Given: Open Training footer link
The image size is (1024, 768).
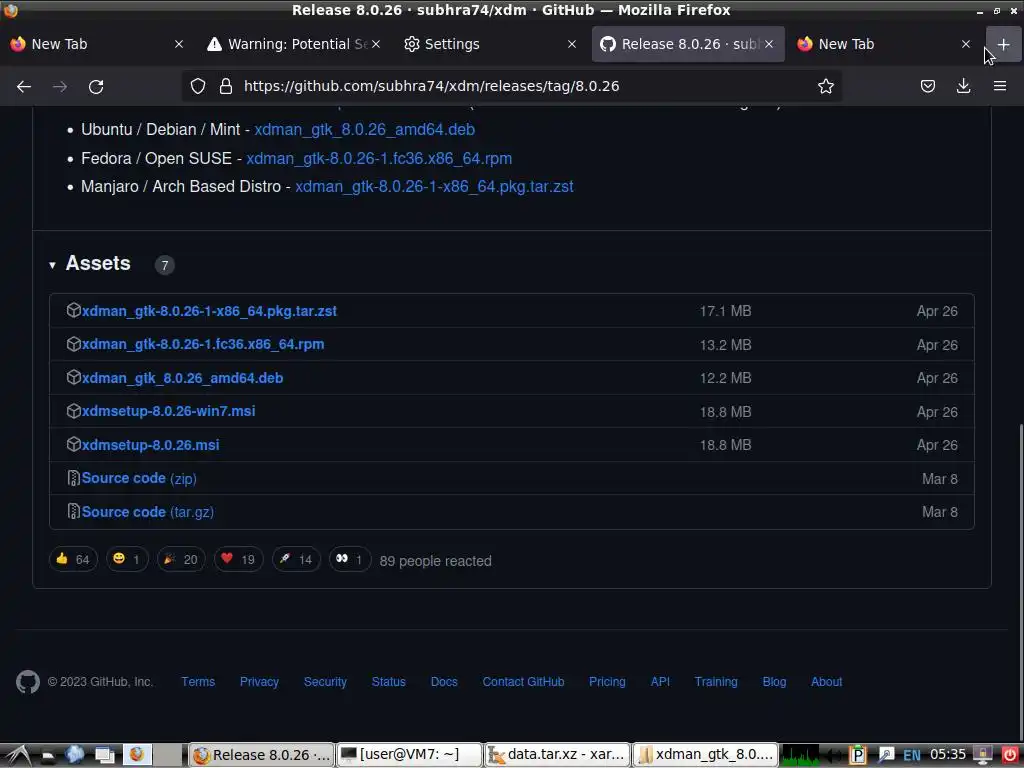Looking at the screenshot, I should (716, 682).
